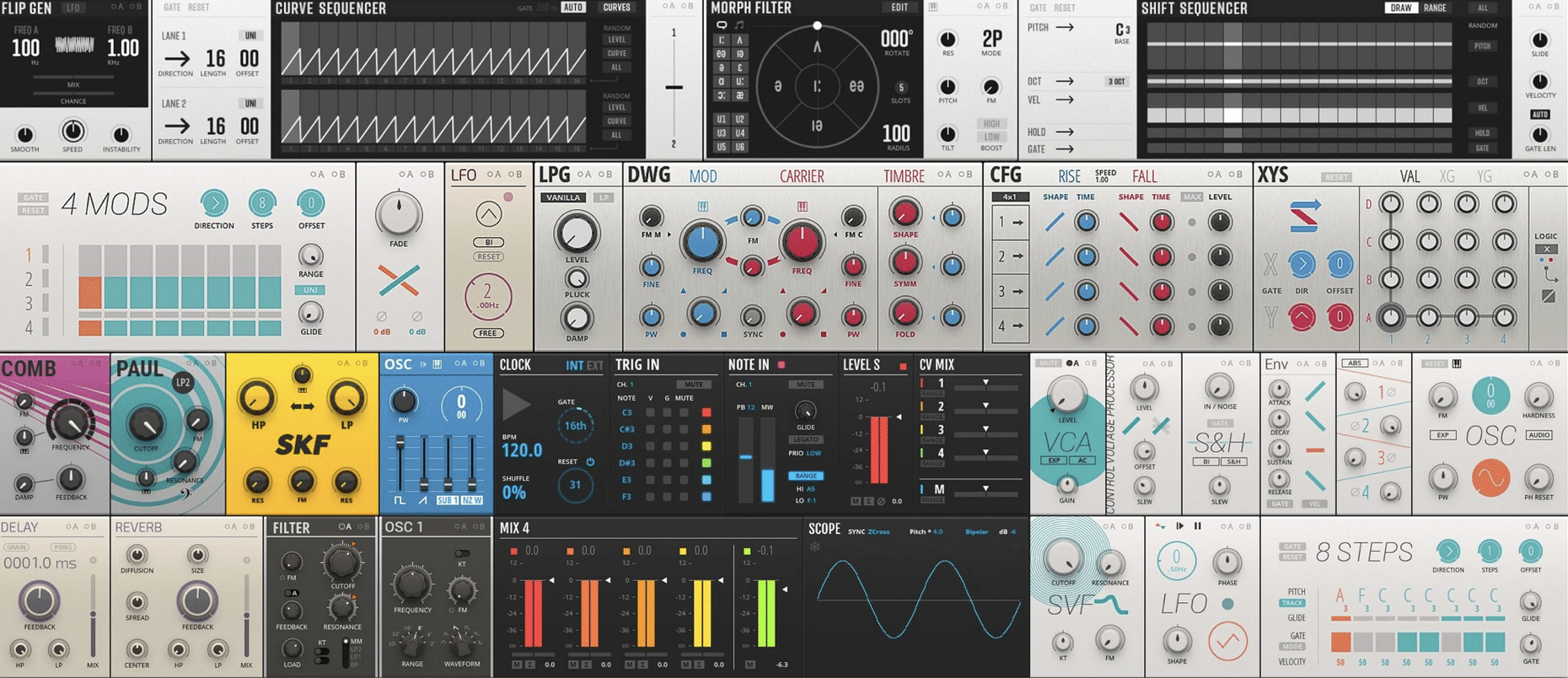The width and height of the screenshot is (1568, 678).
Task: Click CFG row 1 blue rise shape icon
Action: click(1055, 223)
